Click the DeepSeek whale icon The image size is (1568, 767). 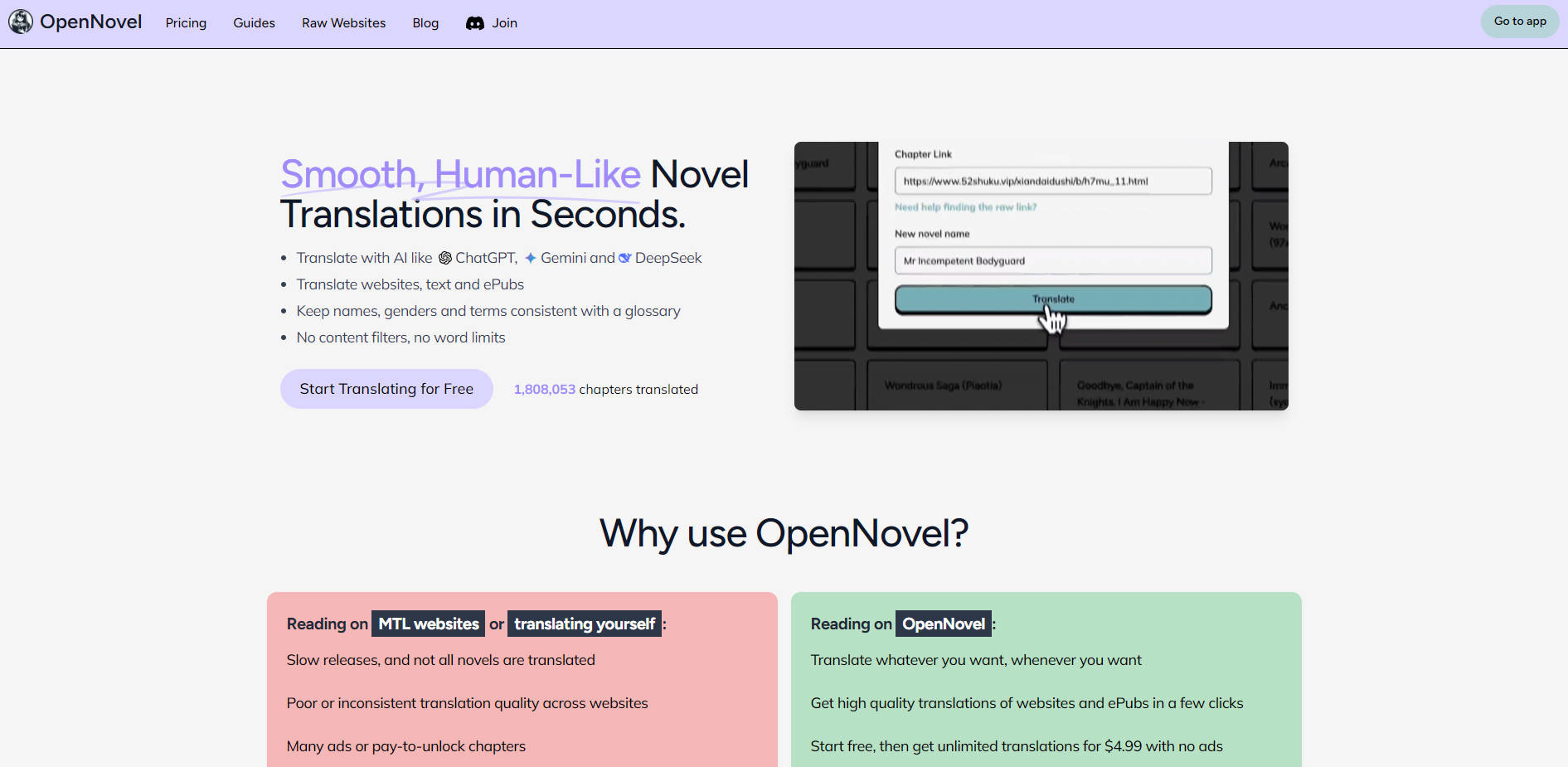626,258
